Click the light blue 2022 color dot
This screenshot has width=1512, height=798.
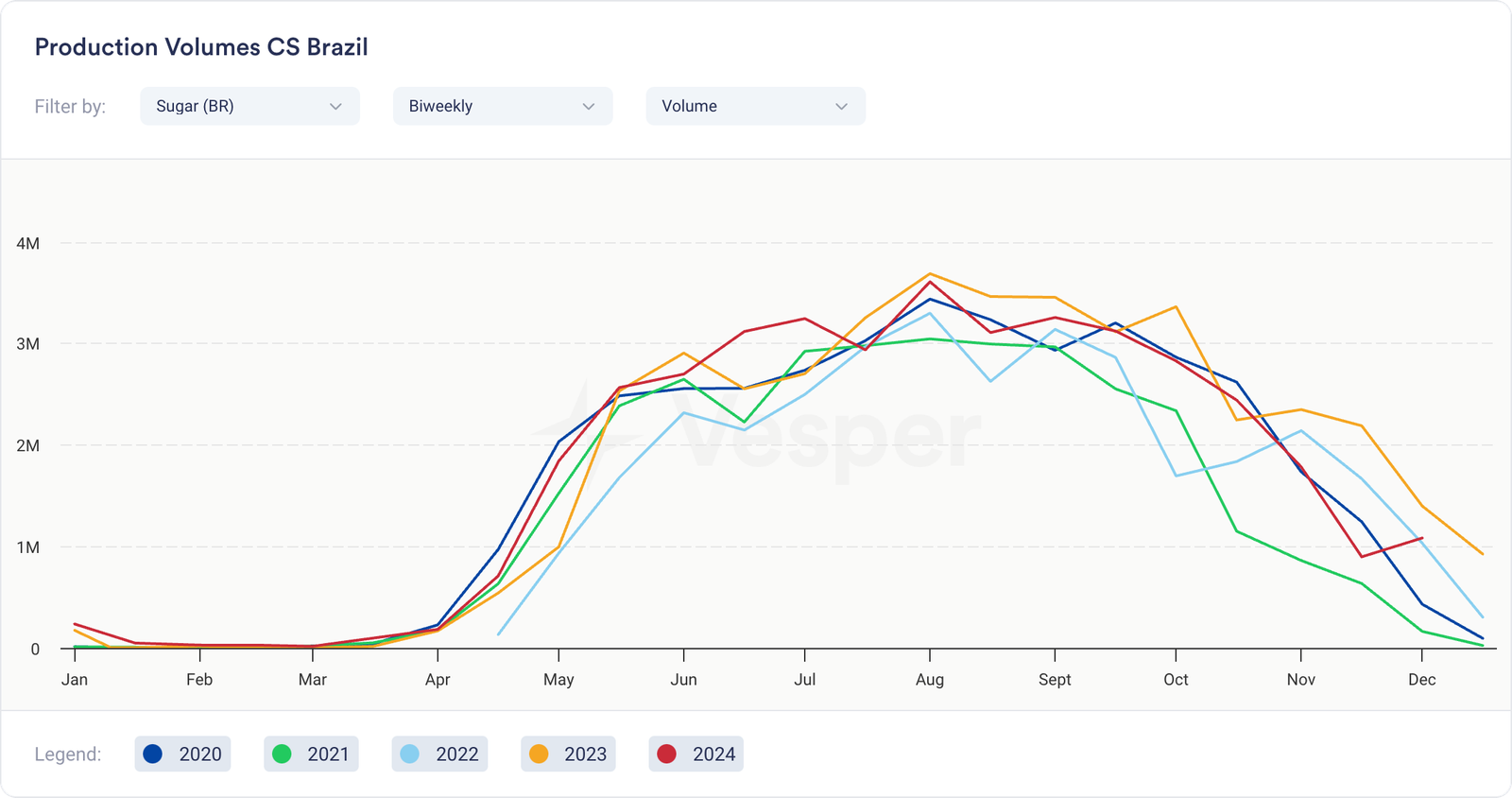pos(410,754)
